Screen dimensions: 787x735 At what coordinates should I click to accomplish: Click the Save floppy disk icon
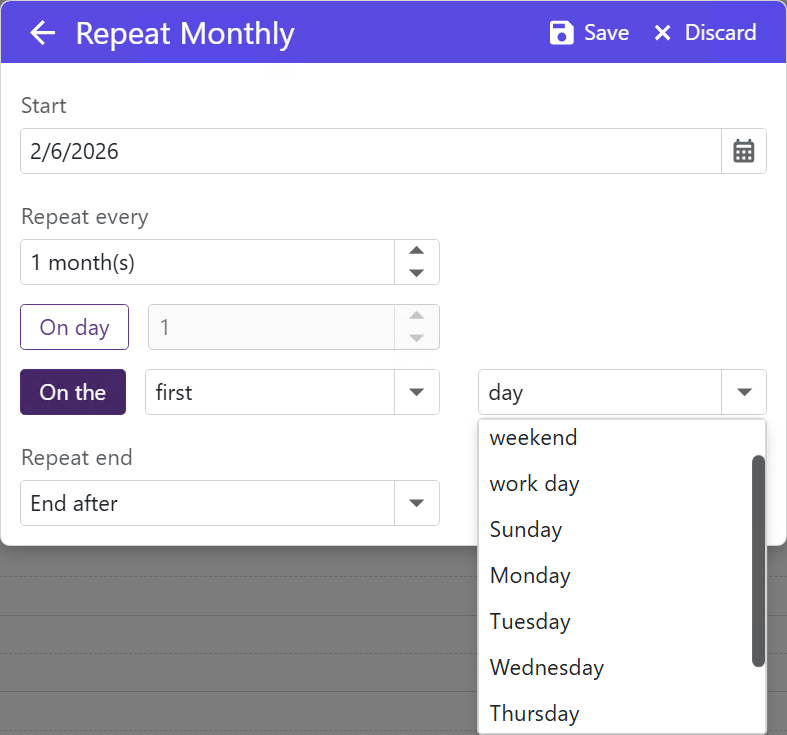pos(562,33)
